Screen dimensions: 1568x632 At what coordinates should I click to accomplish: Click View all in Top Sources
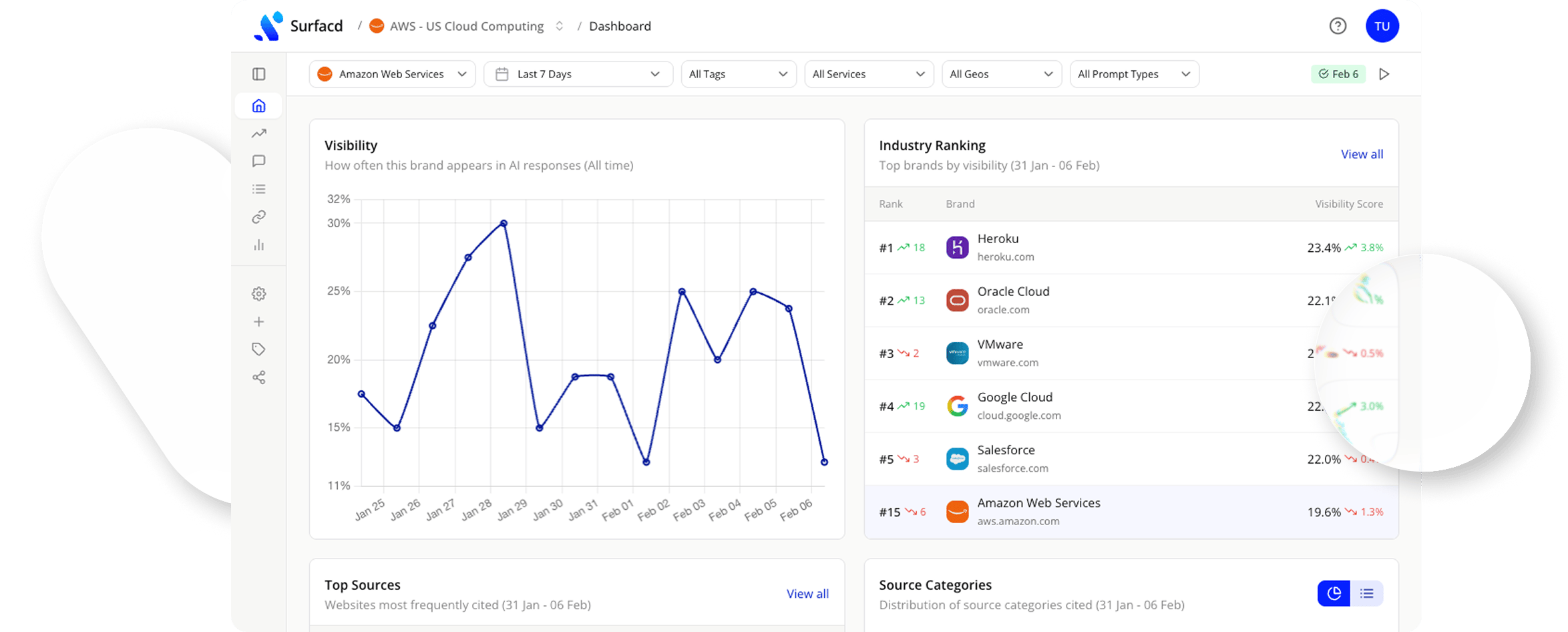click(807, 594)
